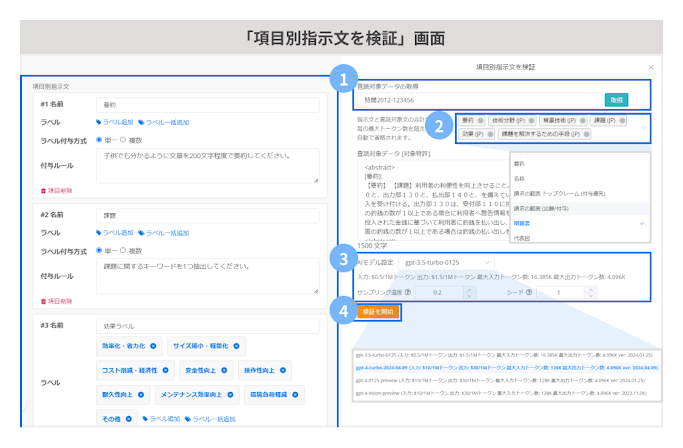Choose 代表図 from the open dropdown list
The height and width of the screenshot is (448, 683).
coord(520,239)
